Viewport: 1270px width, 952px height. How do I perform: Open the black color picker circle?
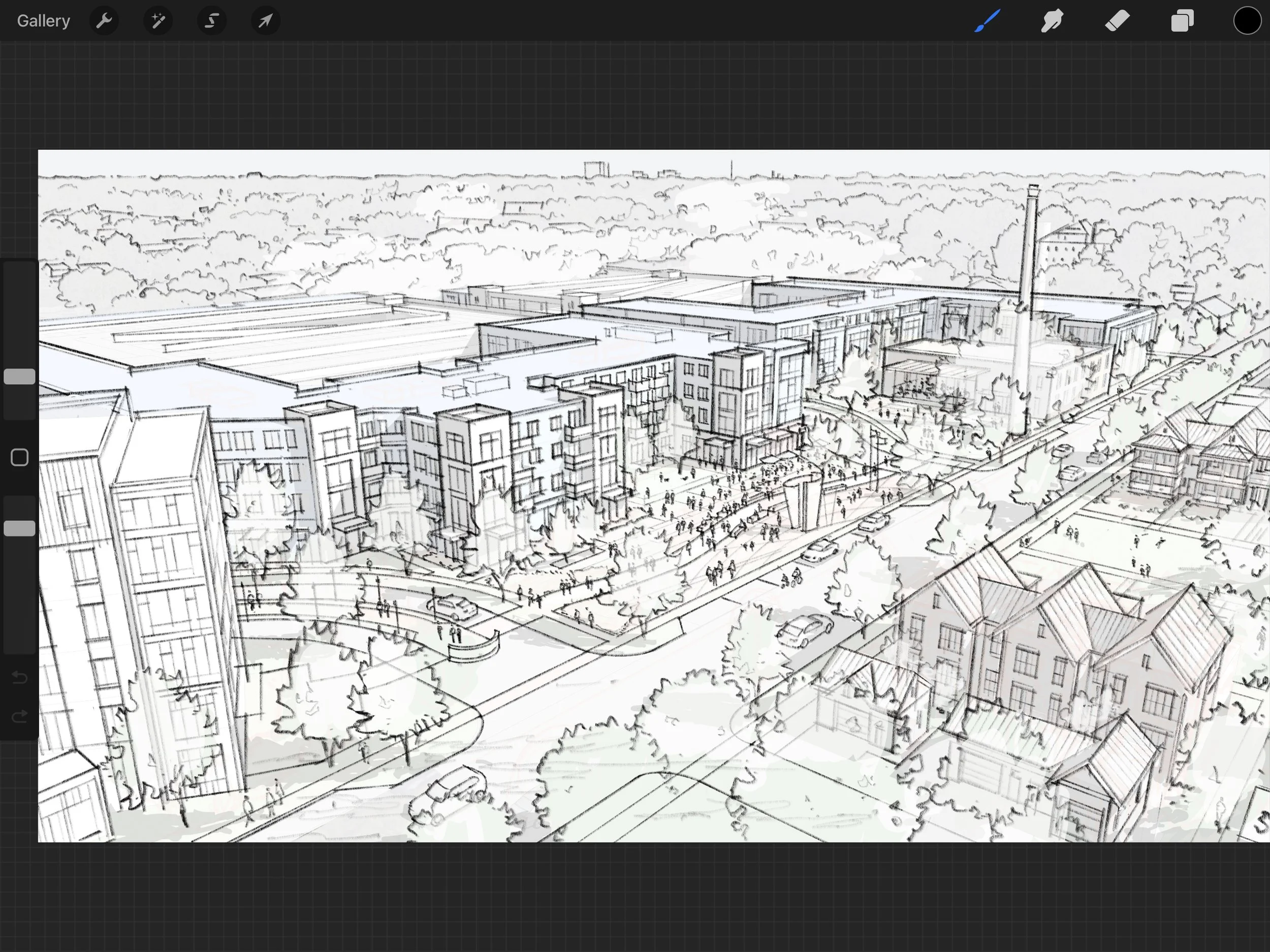click(1247, 21)
